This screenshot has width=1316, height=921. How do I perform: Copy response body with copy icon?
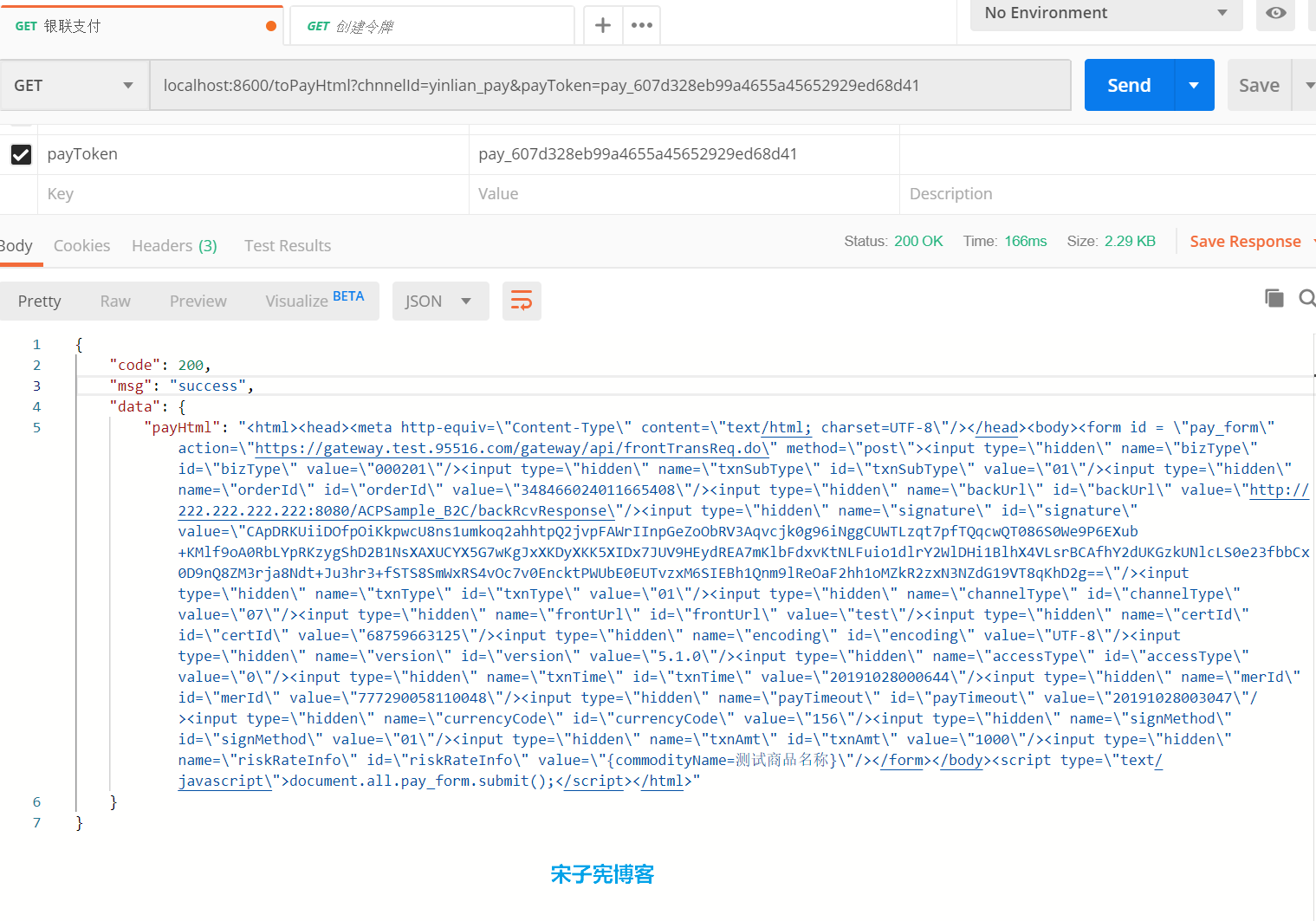[x=1274, y=298]
